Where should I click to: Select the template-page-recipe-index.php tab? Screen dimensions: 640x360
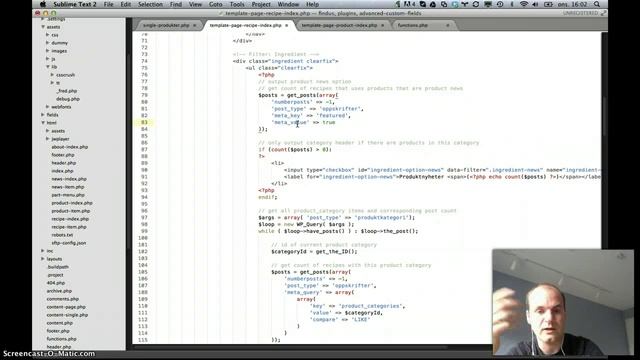pos(245,25)
